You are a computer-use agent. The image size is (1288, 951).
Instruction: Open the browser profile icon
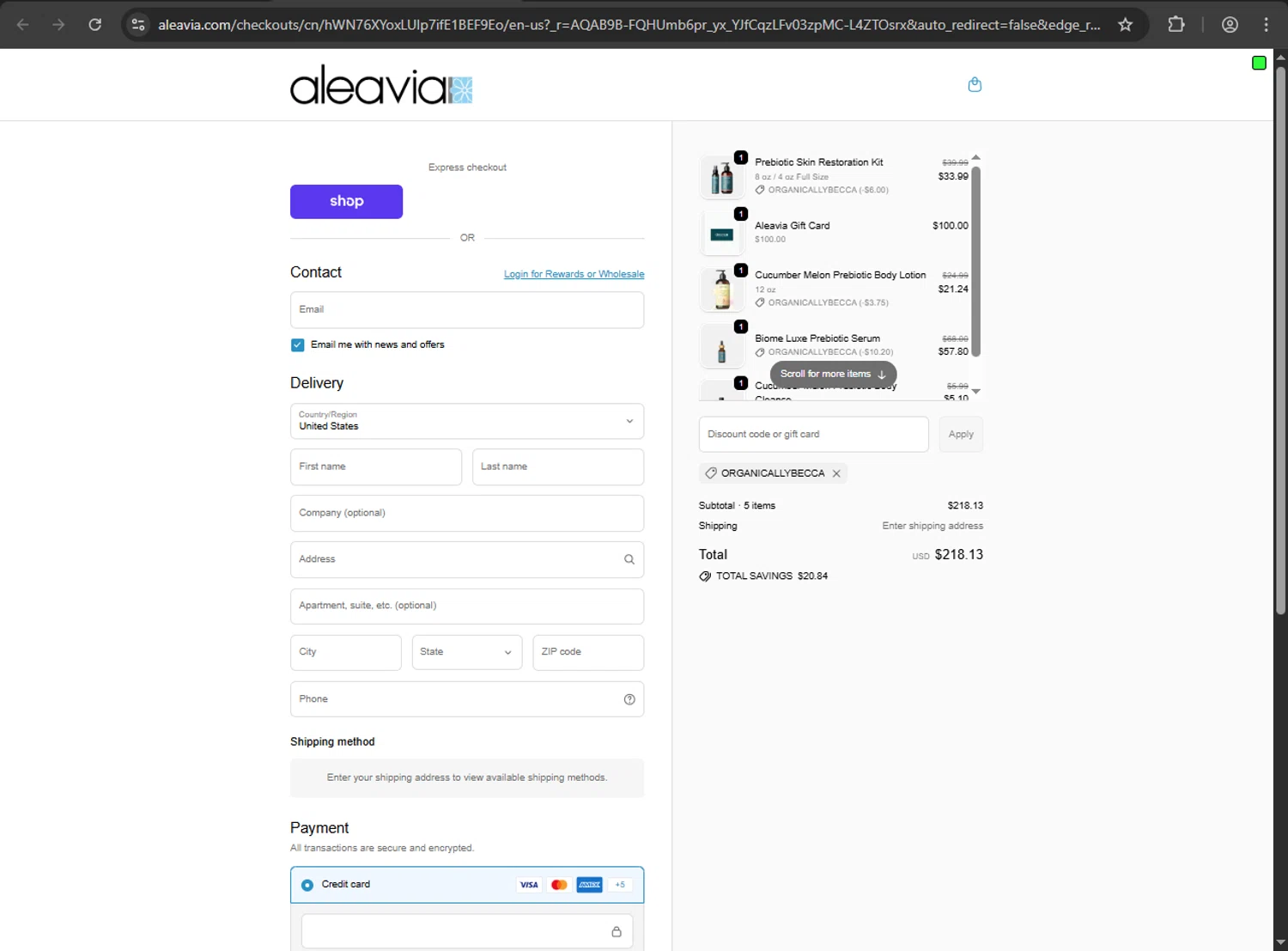click(1230, 25)
